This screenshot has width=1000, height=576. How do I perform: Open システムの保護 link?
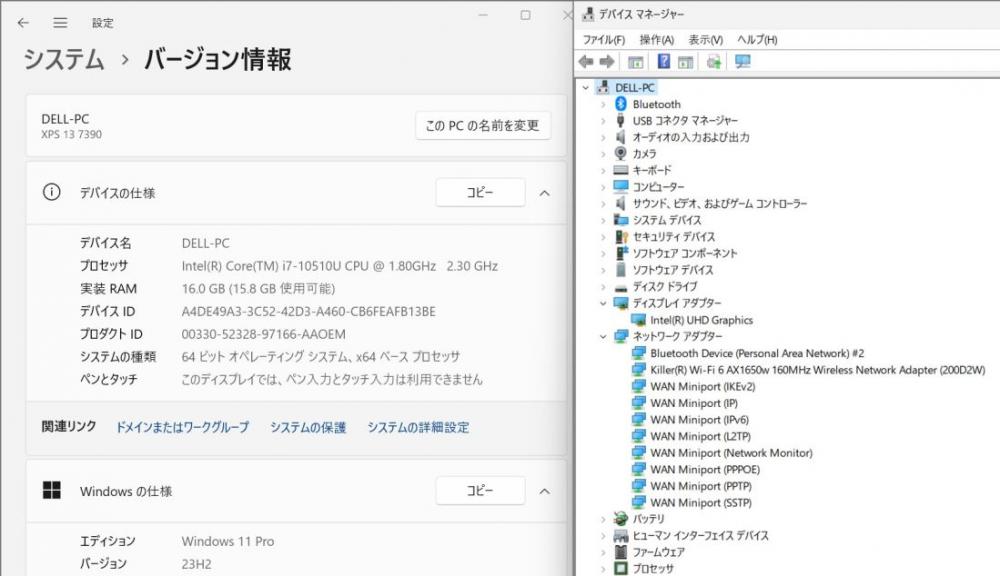click(x=307, y=427)
